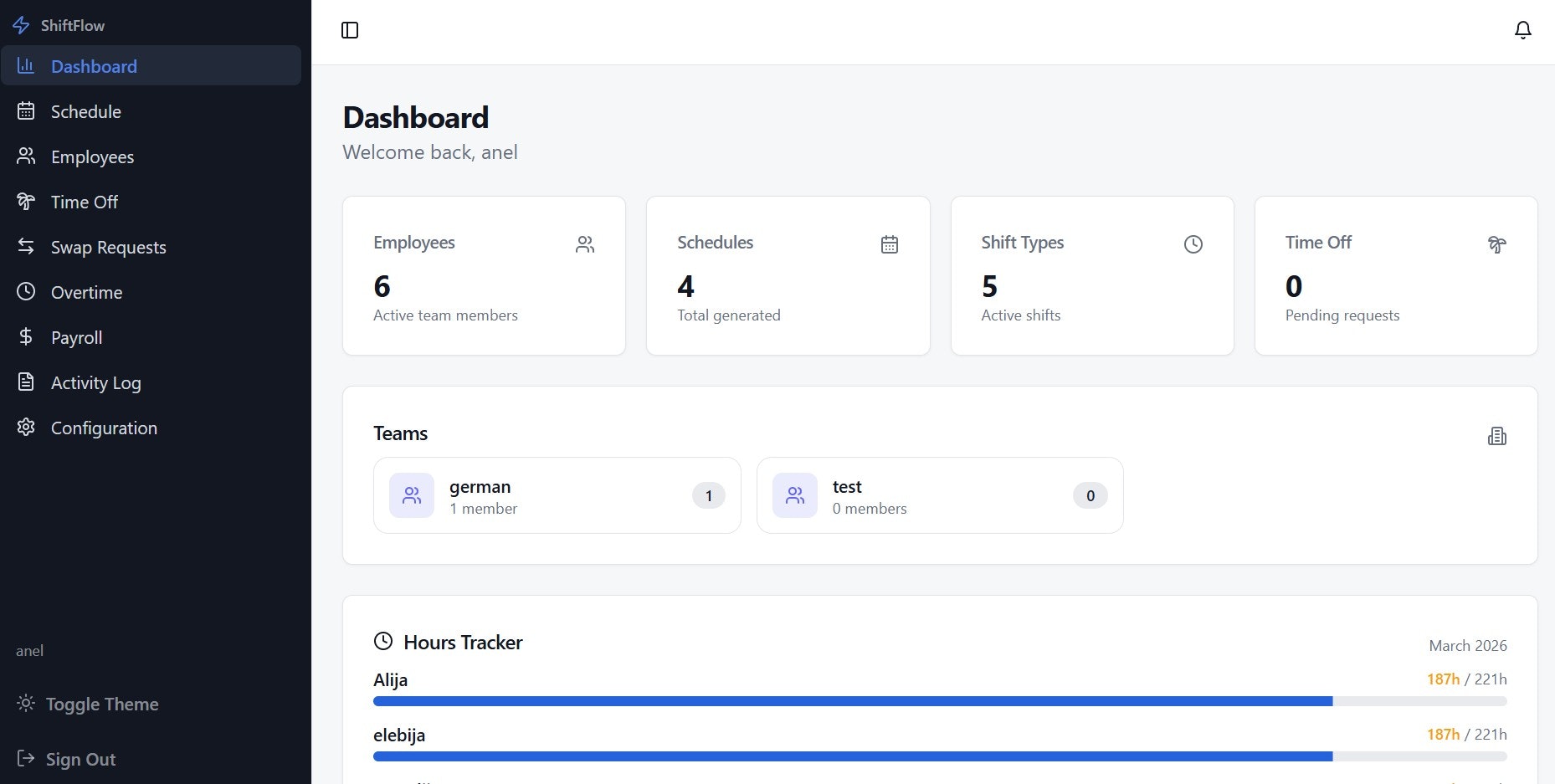Click 'March 2026' in Hours Tracker
Image resolution: width=1555 pixels, height=784 pixels.
1468,646
